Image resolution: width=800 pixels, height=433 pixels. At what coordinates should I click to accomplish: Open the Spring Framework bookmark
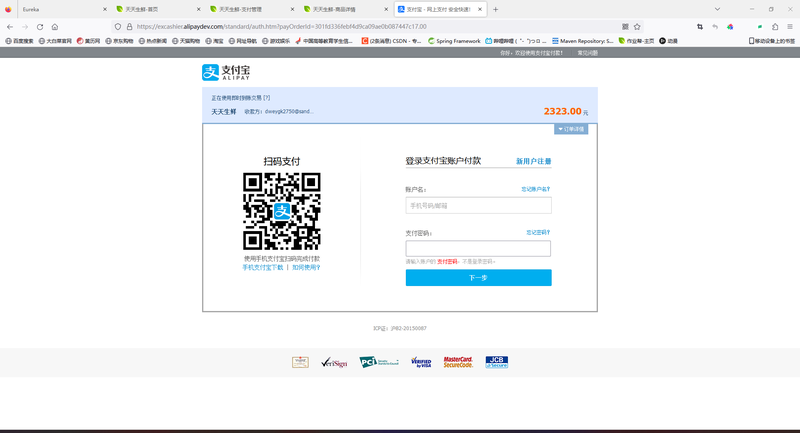[x=454, y=41]
